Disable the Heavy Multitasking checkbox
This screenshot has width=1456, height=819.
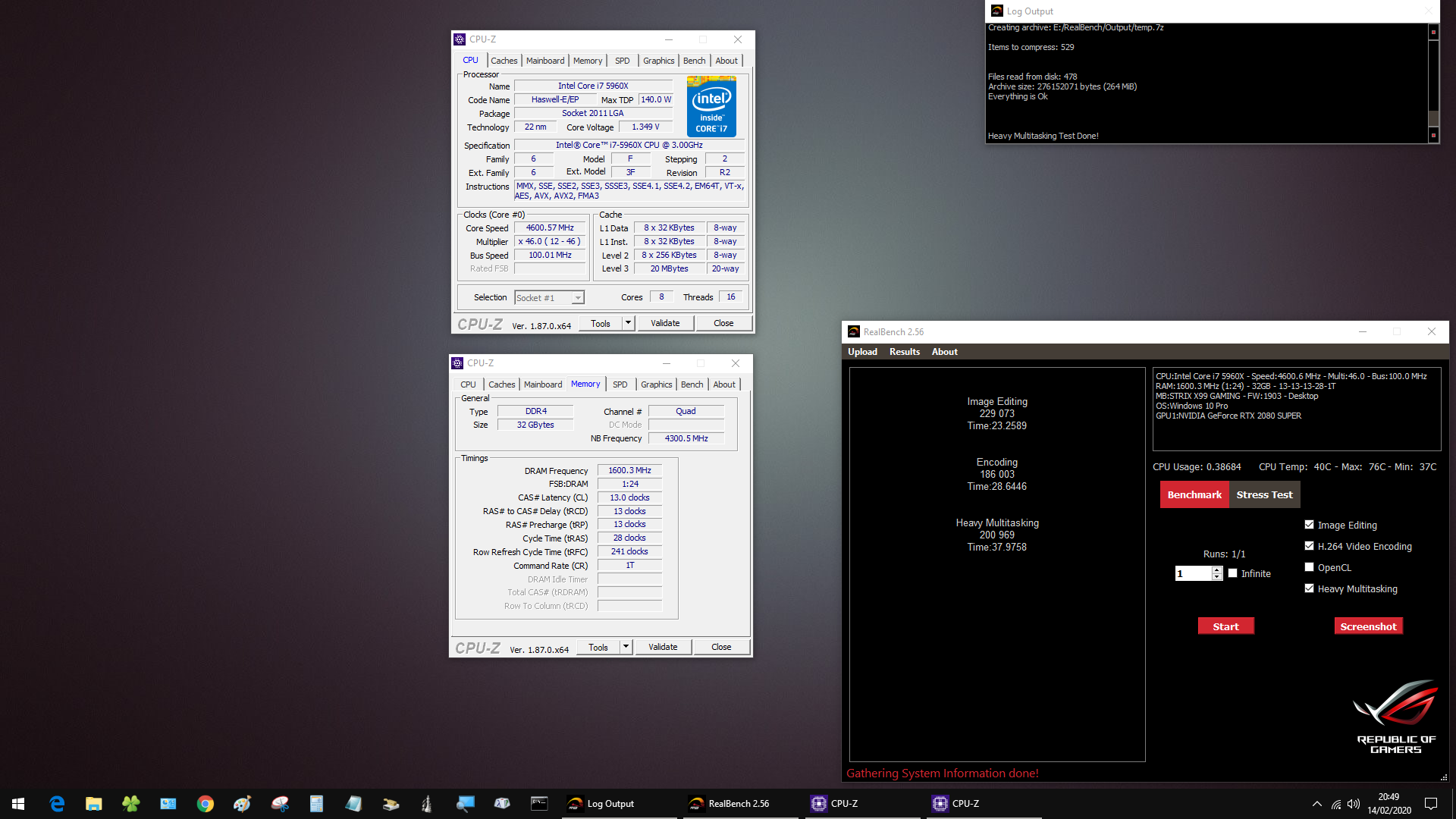tap(1309, 588)
